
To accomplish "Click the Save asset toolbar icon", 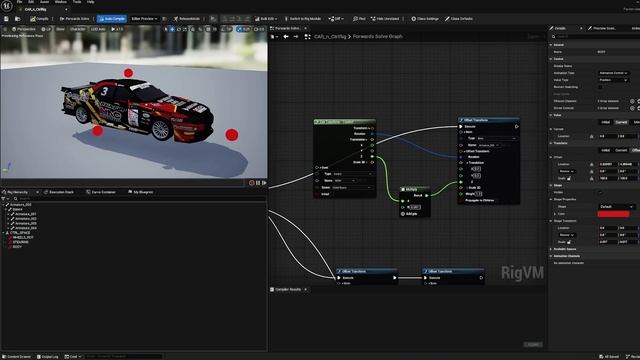I will 6,19.
